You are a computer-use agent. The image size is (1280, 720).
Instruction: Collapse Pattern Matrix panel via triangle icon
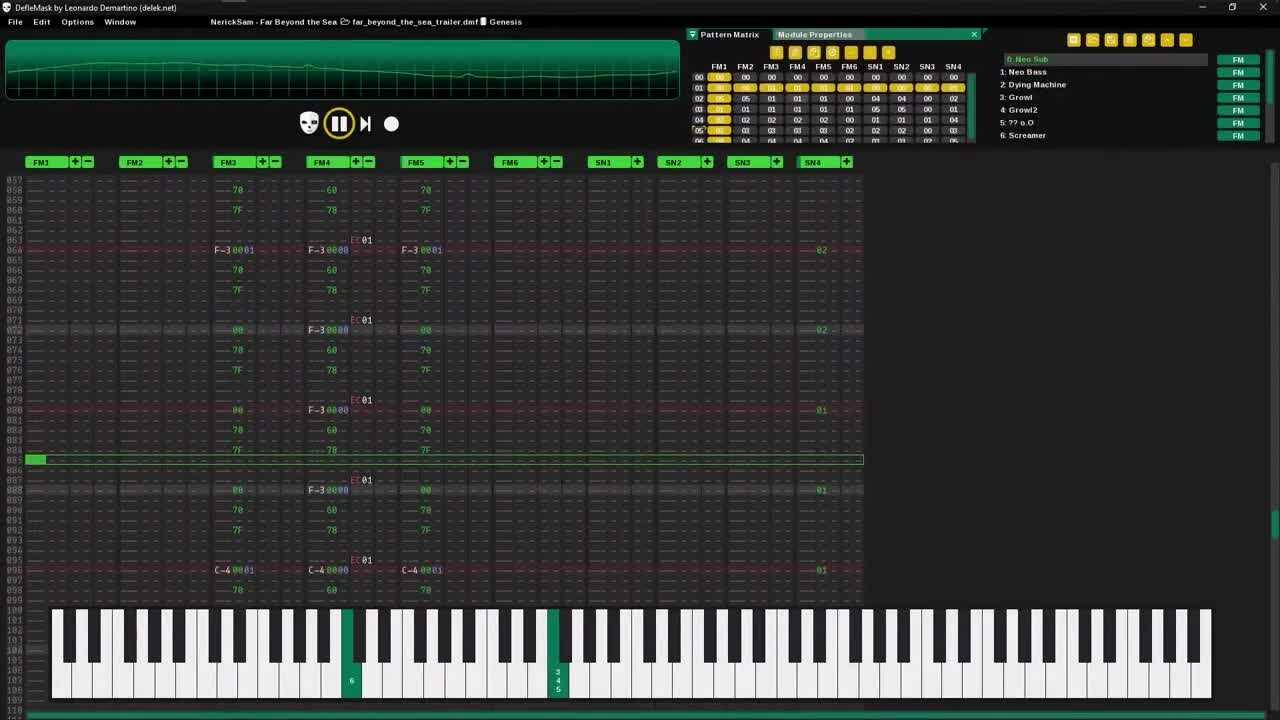point(692,35)
